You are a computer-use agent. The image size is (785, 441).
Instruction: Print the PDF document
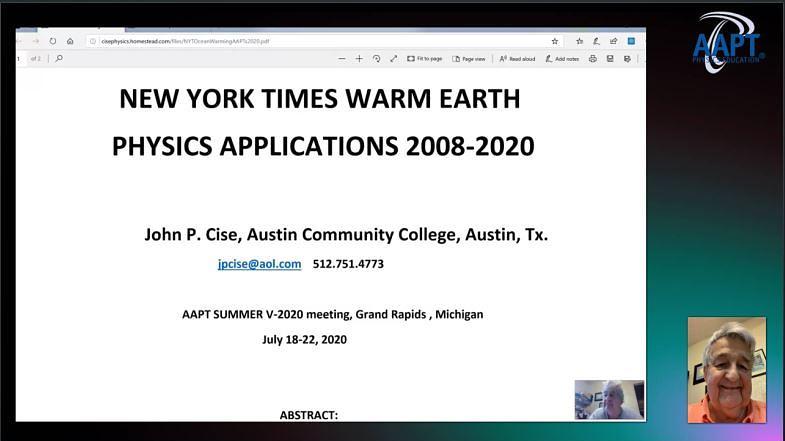(593, 59)
